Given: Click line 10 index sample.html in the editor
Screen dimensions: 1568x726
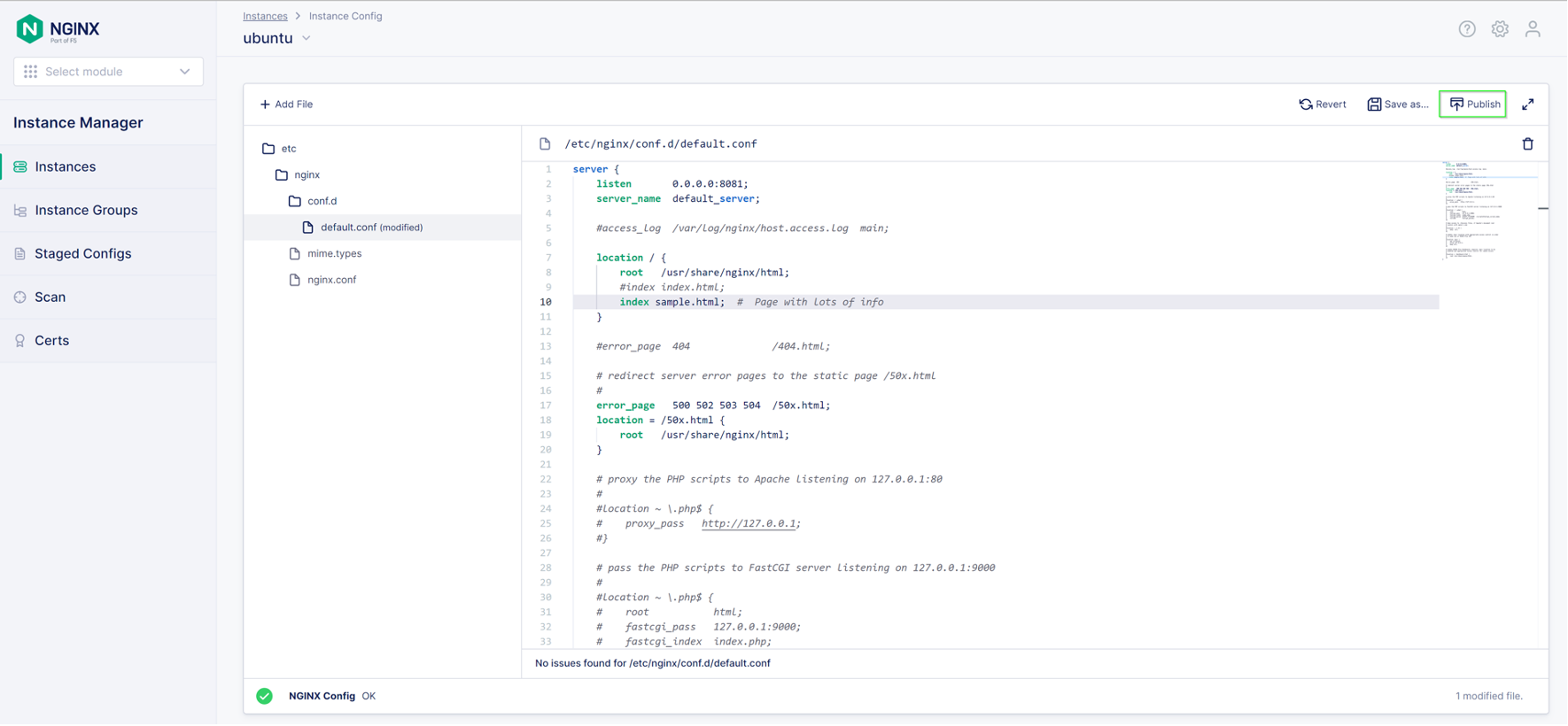Looking at the screenshot, I should pos(1005,302).
